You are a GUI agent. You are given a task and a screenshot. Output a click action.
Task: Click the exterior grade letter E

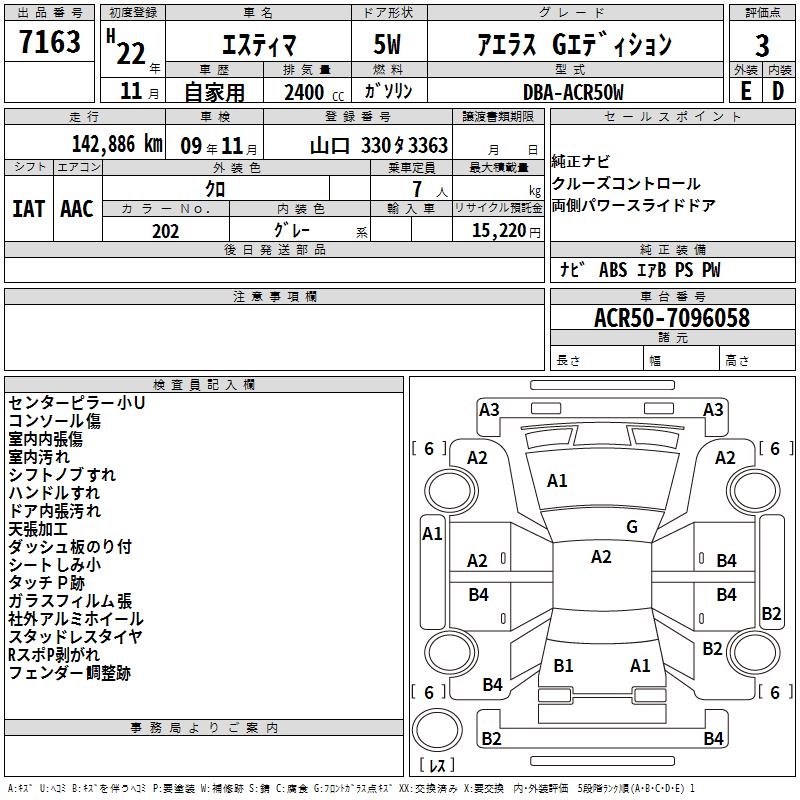pos(746,91)
